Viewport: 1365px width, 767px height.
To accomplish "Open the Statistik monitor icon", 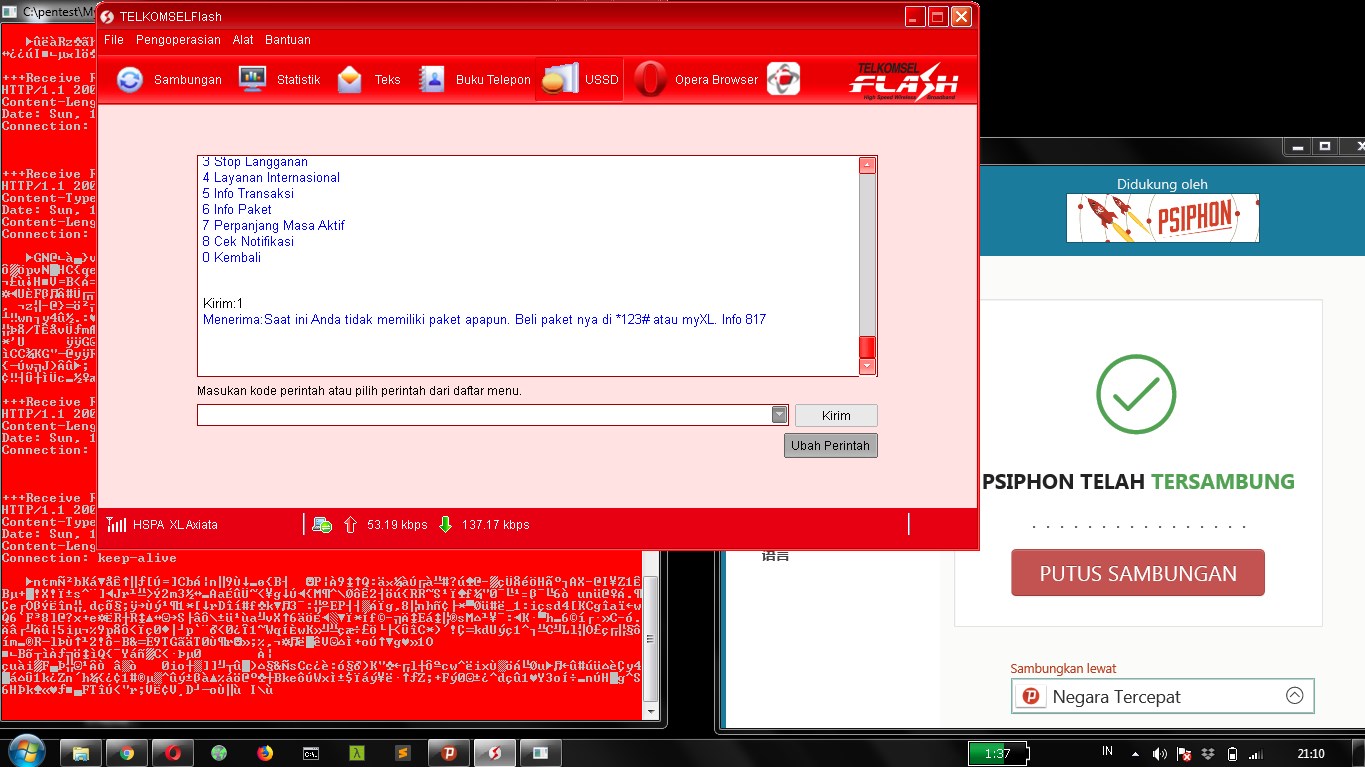I will tap(252, 79).
